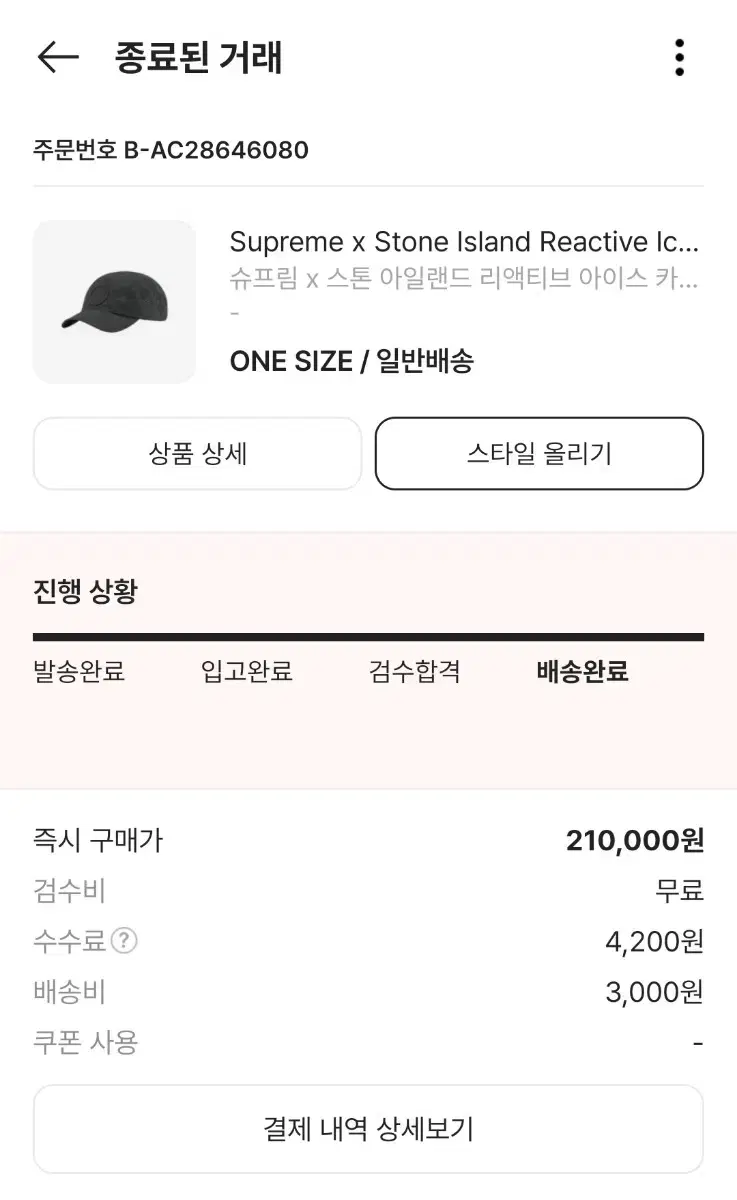Tap the ONE SIZE / 일반배송 text
This screenshot has height=1200, width=737.
351,361
